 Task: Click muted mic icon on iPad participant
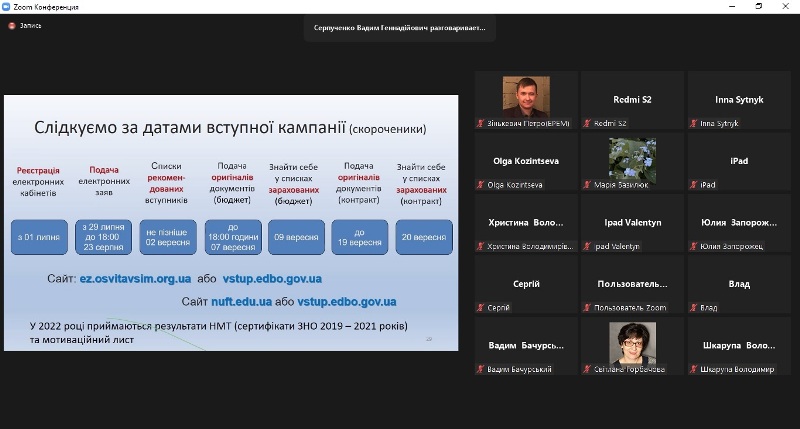693,185
